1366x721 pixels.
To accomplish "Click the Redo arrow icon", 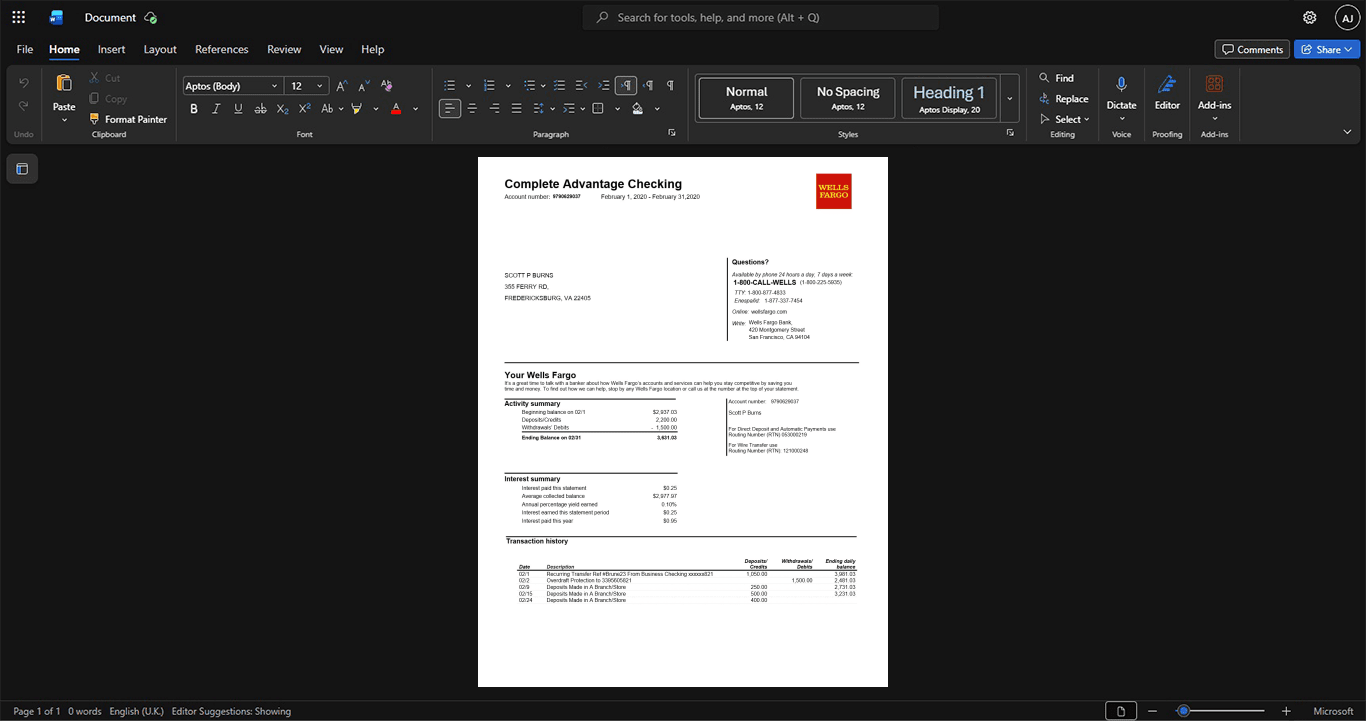I will [24, 106].
